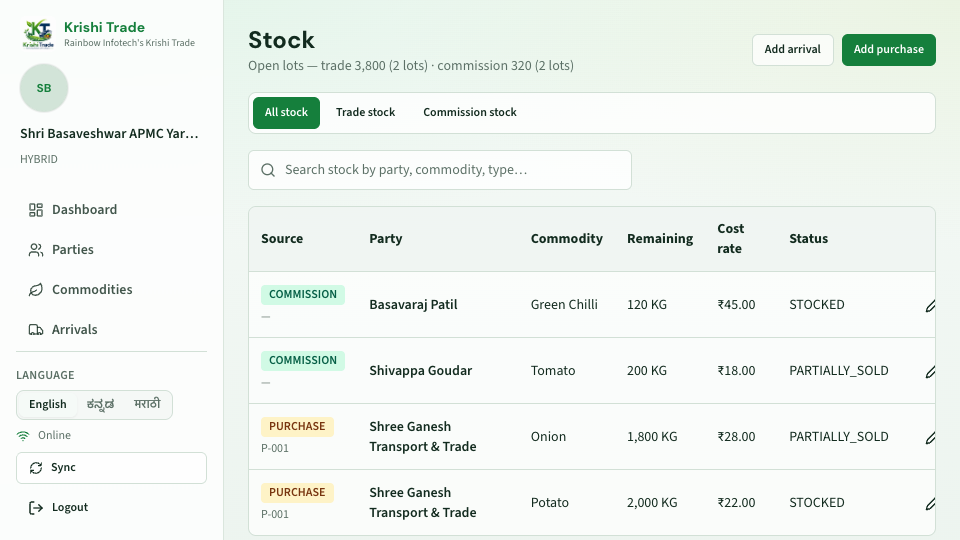The height and width of the screenshot is (540, 960).
Task: Switch language to Kannada (ಕನ್ನಡ)
Action: coord(100,405)
